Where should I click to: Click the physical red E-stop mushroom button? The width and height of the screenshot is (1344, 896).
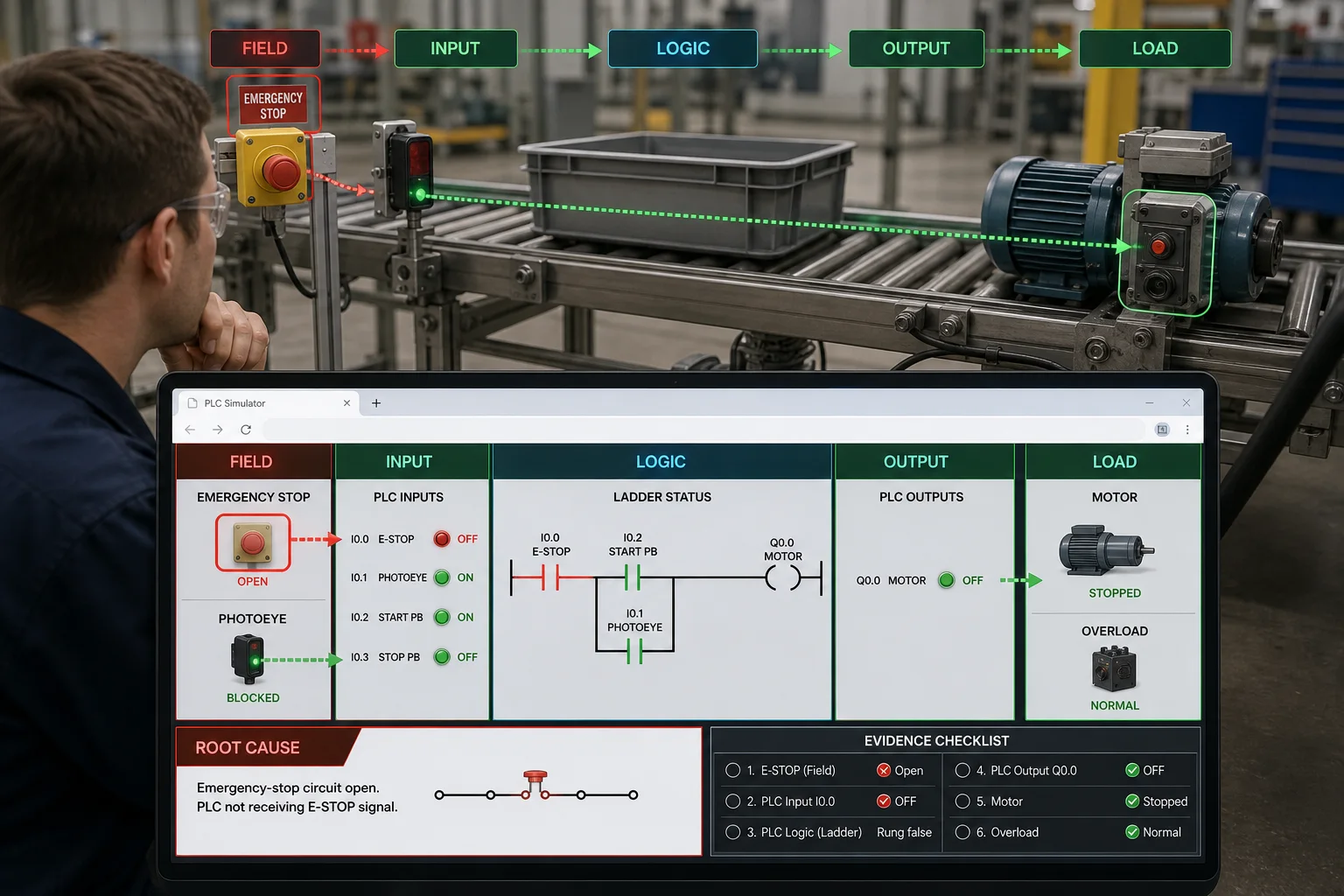pos(282,172)
